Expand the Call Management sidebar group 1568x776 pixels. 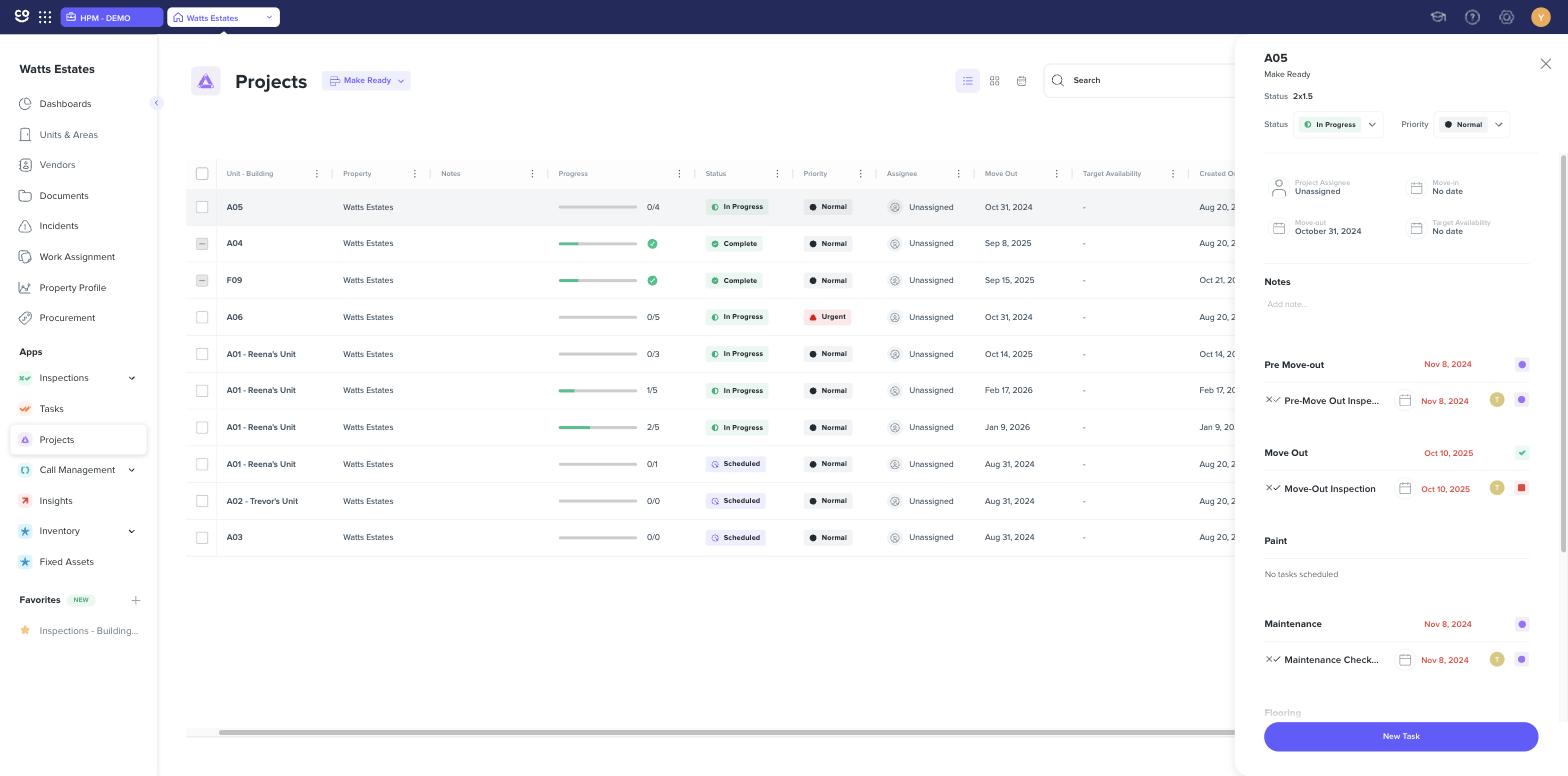tap(131, 470)
